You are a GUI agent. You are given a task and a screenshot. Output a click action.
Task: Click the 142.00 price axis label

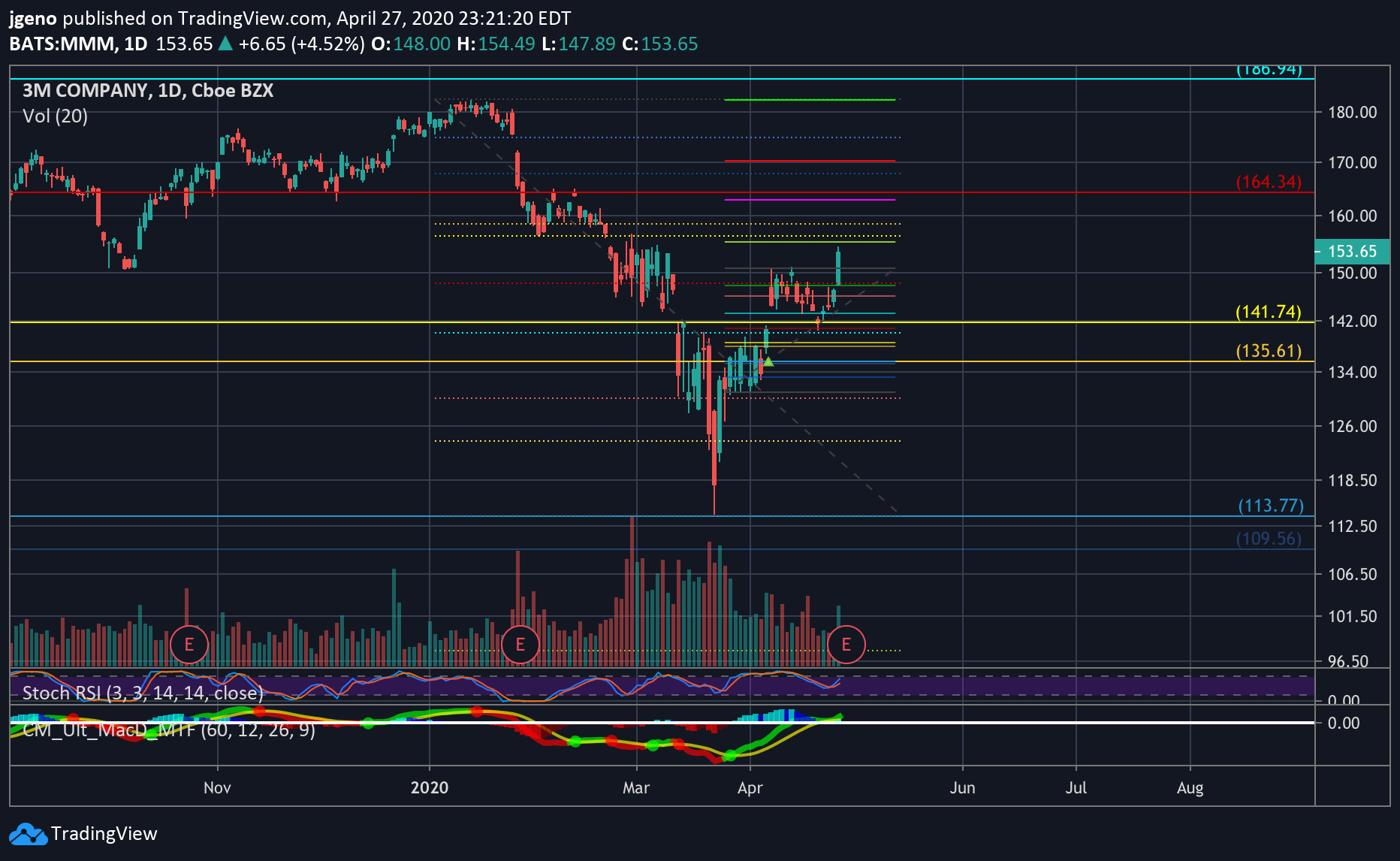[x=1353, y=321]
